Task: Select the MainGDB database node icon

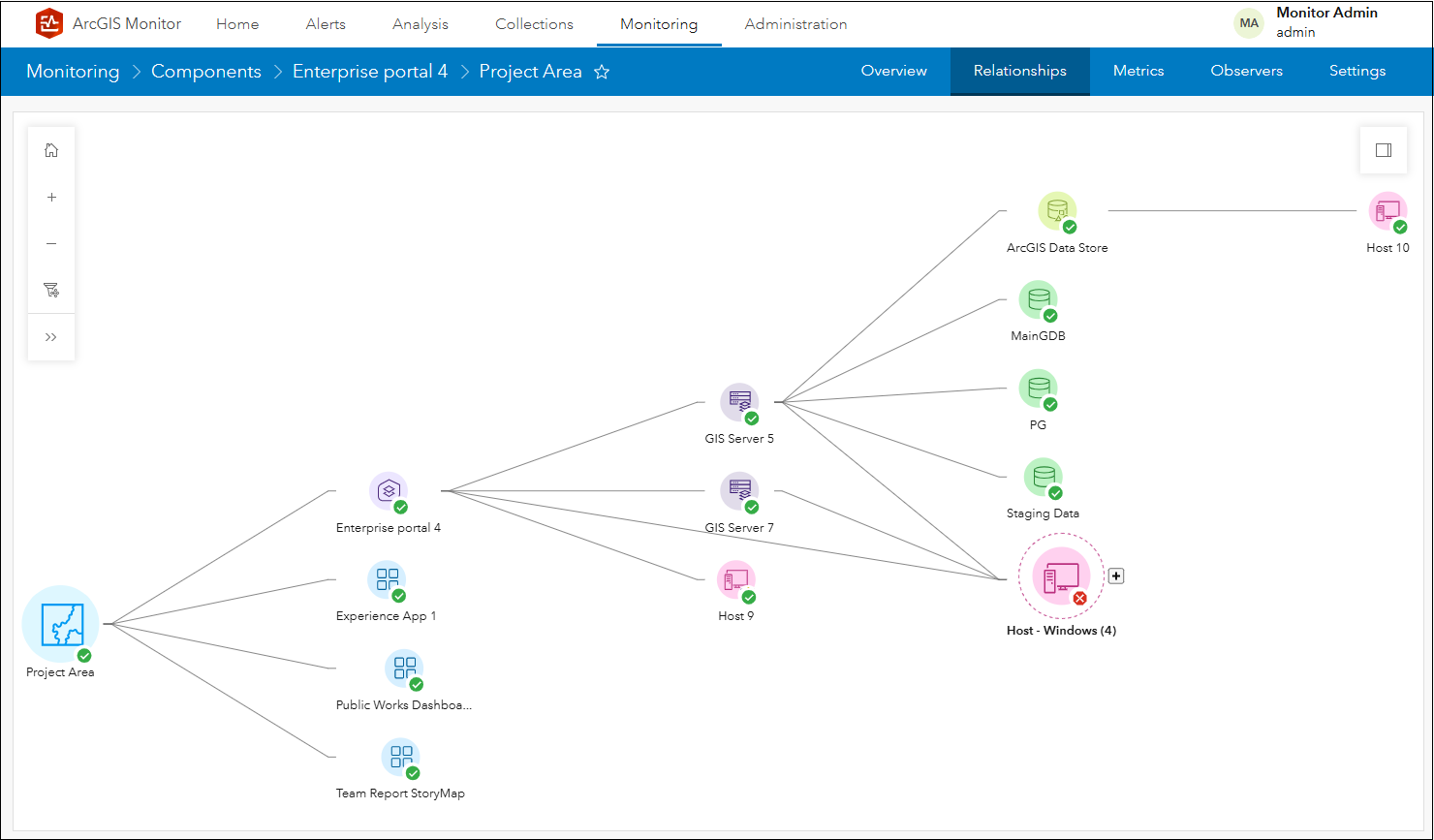Action: tap(1038, 300)
